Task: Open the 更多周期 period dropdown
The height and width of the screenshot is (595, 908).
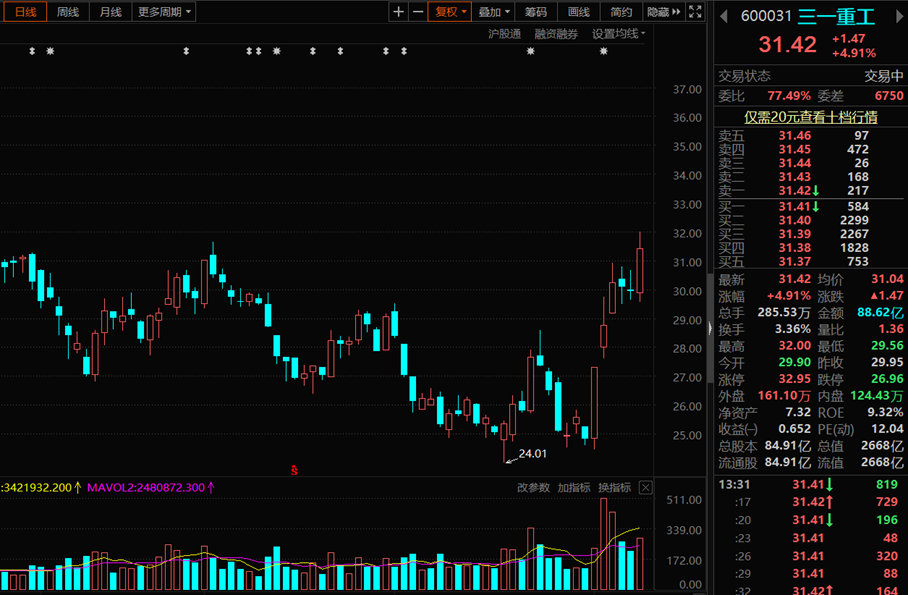Action: (164, 12)
